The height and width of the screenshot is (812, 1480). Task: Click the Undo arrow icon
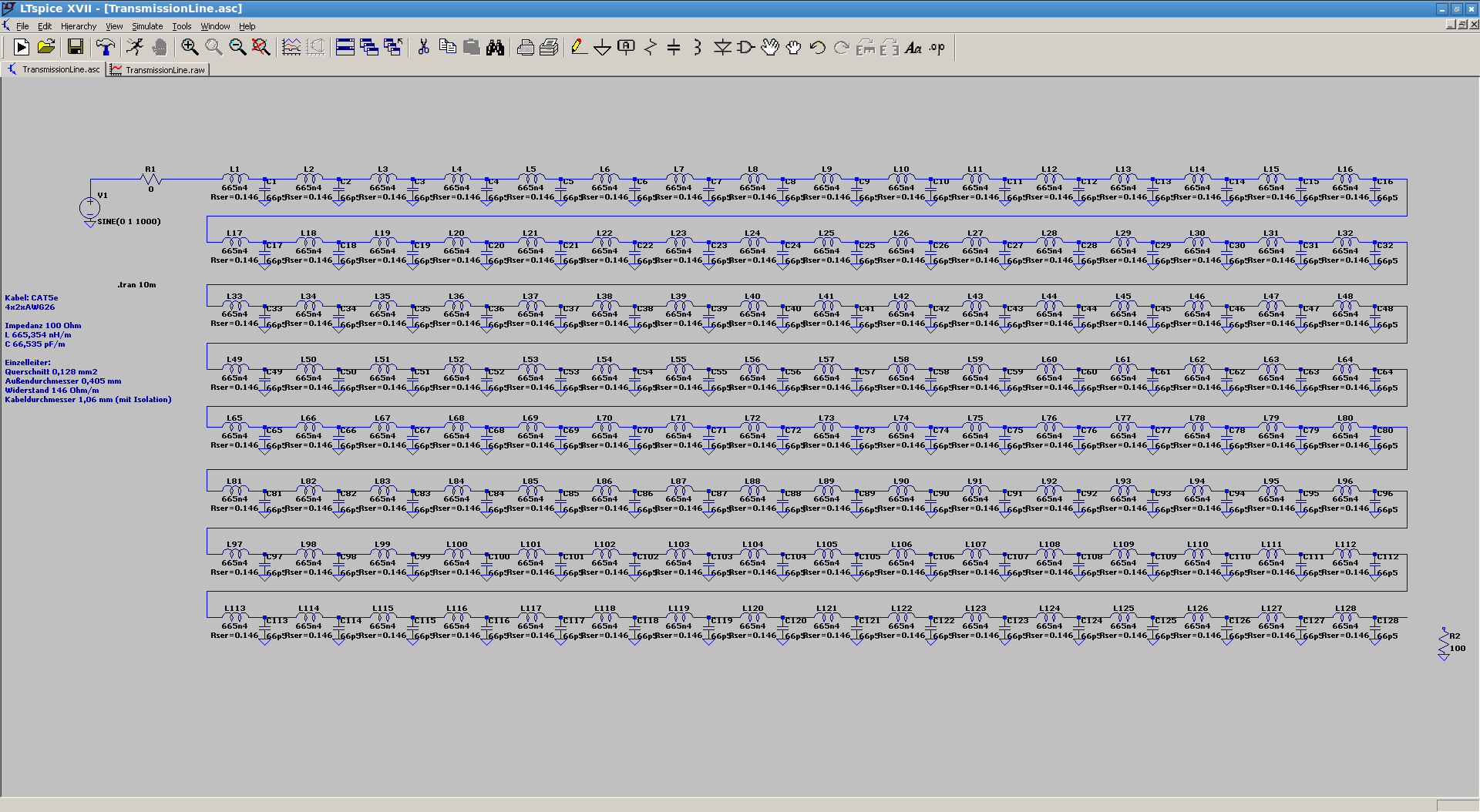click(818, 48)
